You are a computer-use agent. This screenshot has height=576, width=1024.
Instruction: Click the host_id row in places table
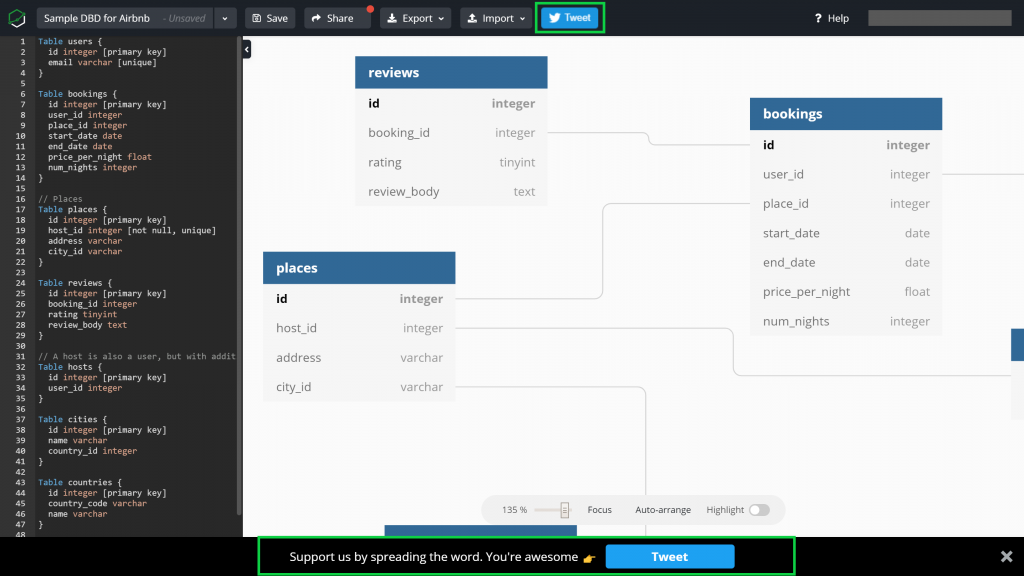(358, 328)
